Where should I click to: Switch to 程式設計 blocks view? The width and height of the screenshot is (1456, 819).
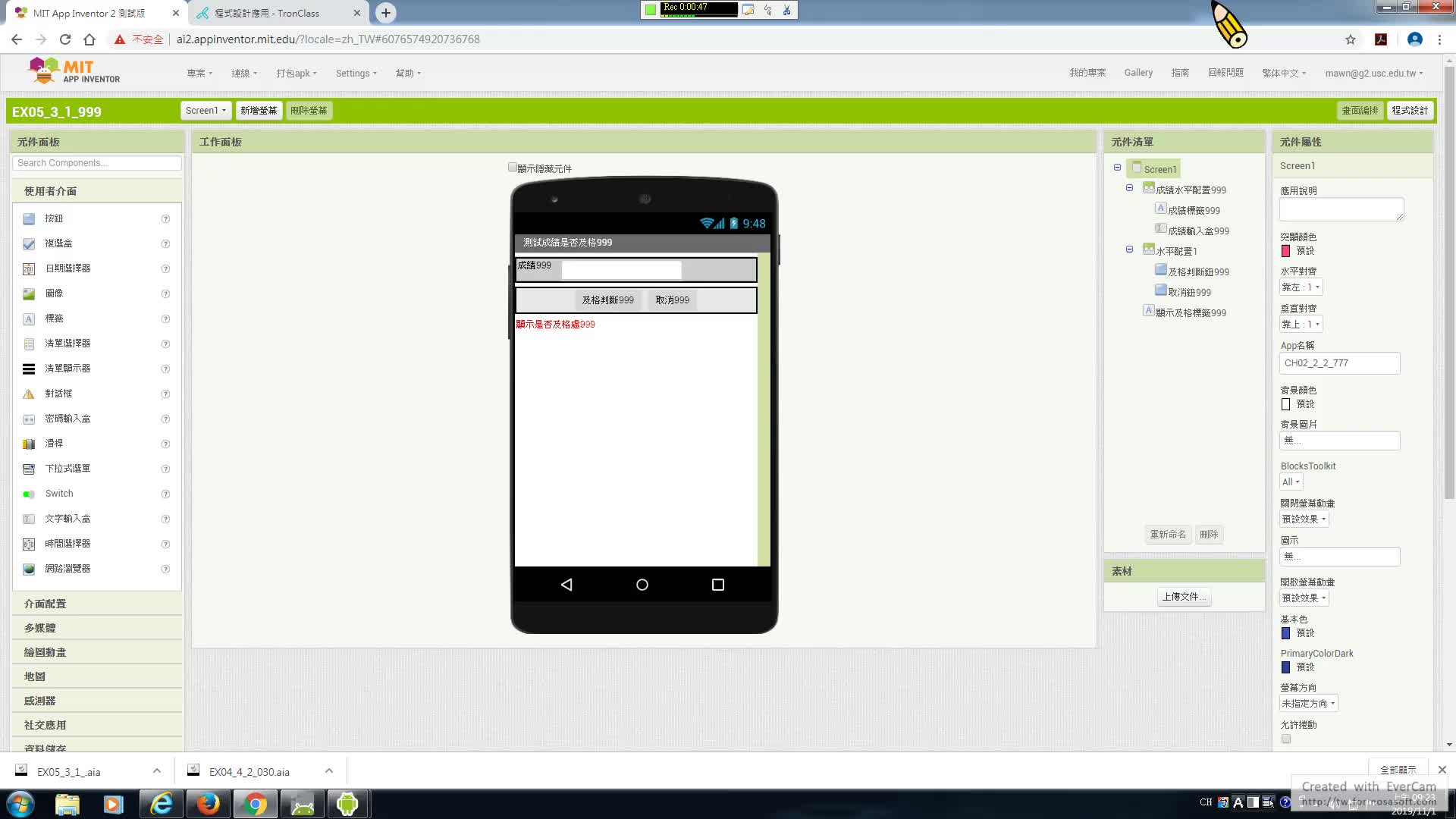(1410, 111)
